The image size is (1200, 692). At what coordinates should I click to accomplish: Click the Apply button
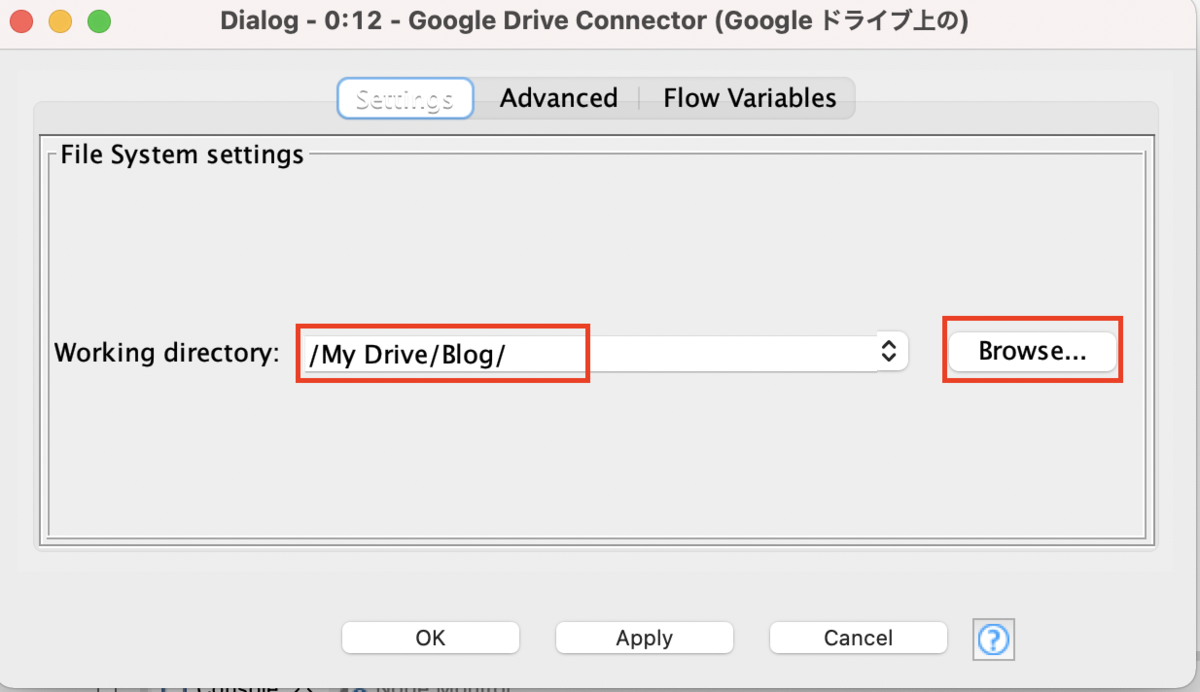tap(644, 638)
